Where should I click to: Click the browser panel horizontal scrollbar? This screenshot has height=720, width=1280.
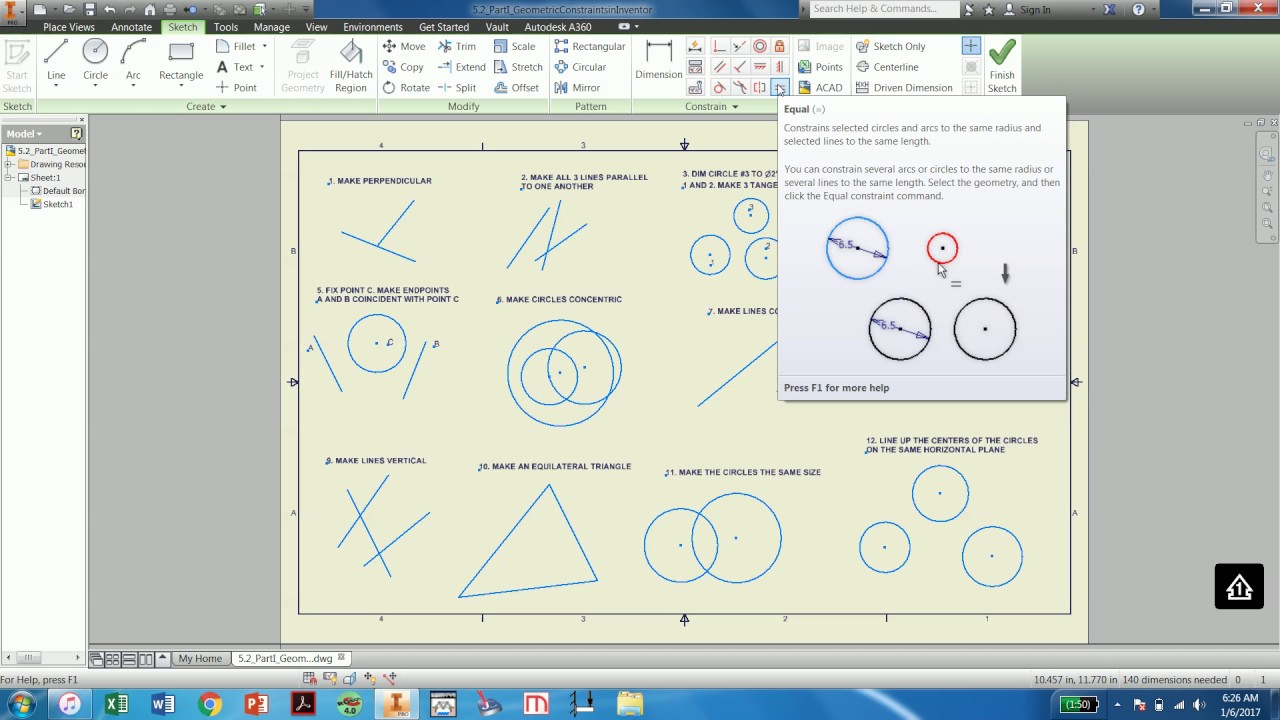pos(43,657)
